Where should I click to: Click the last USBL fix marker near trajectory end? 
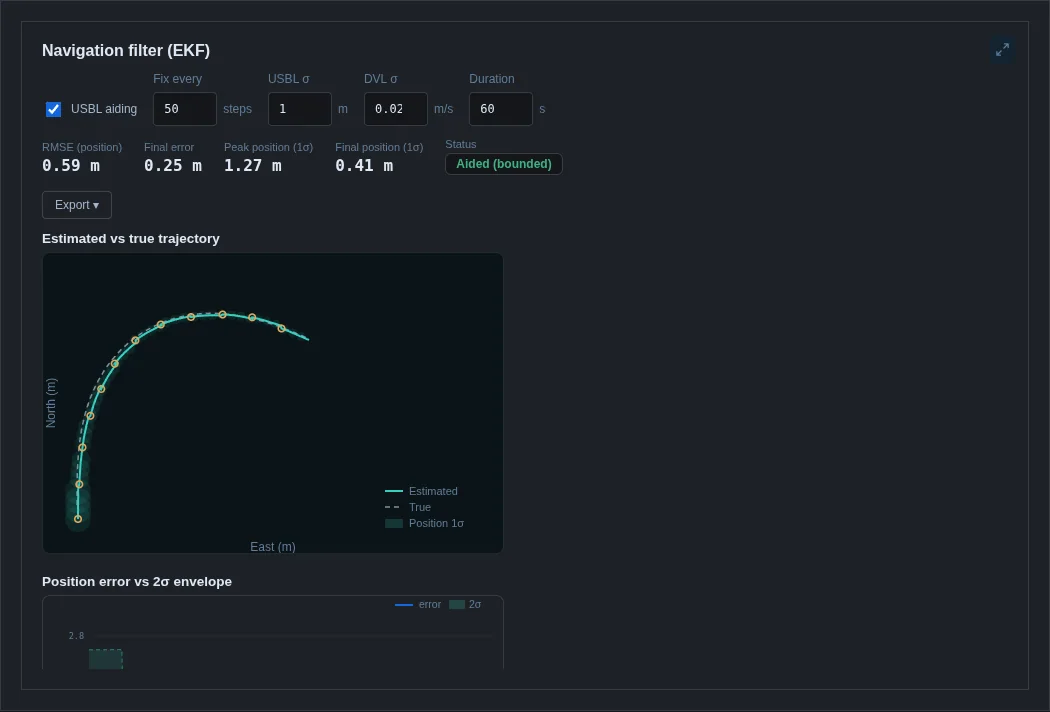[x=281, y=328]
